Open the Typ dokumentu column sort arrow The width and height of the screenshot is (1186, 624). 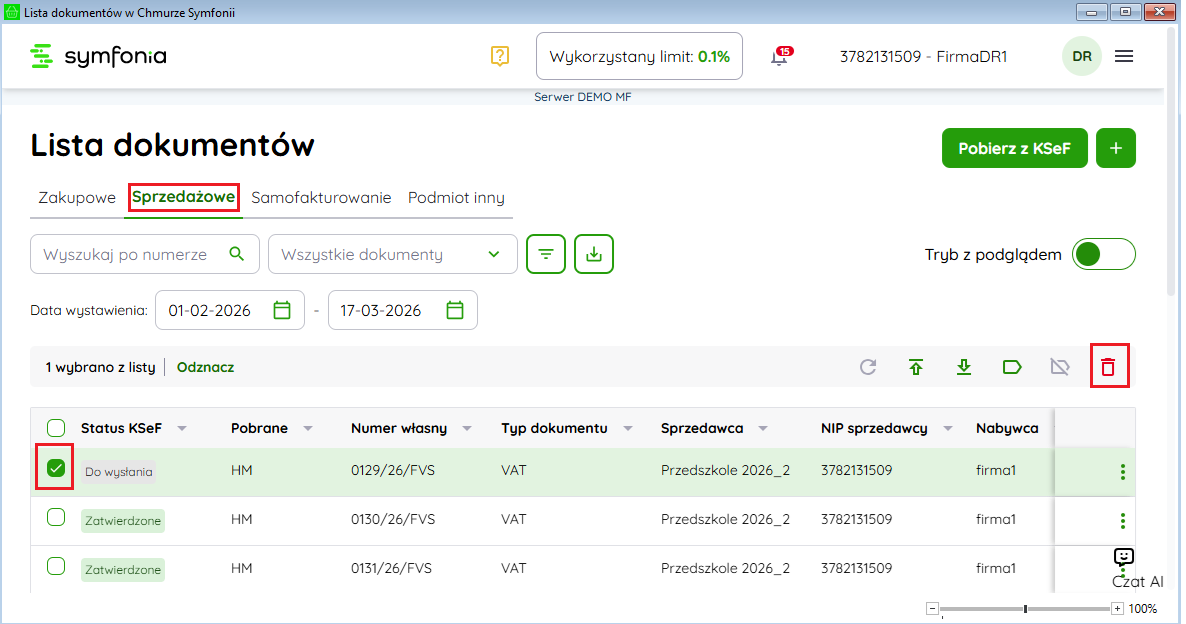[x=628, y=428]
